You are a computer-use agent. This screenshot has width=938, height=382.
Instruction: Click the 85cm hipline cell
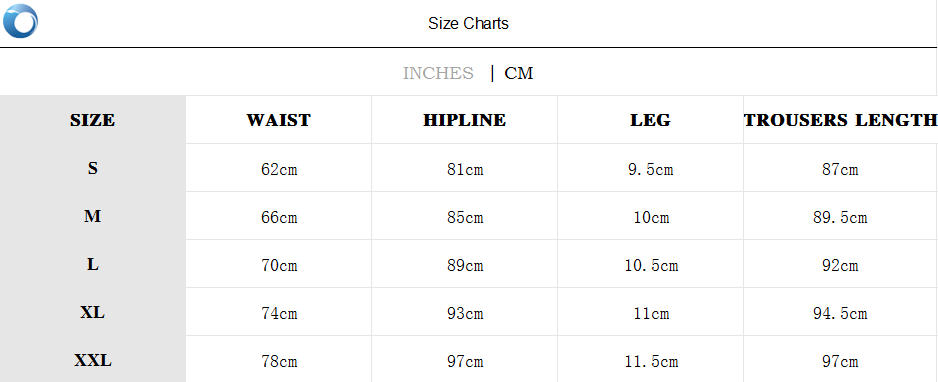click(x=465, y=217)
